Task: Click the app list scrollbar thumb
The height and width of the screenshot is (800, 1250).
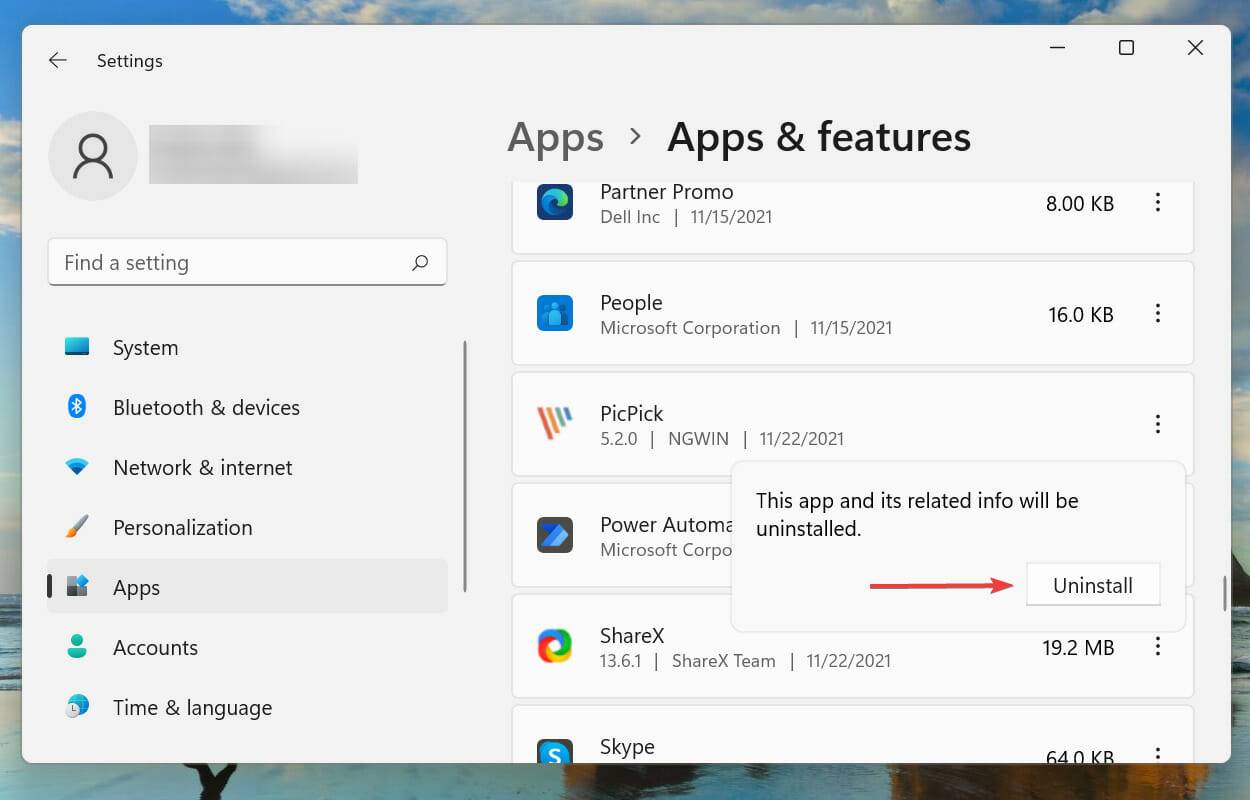Action: (1225, 594)
